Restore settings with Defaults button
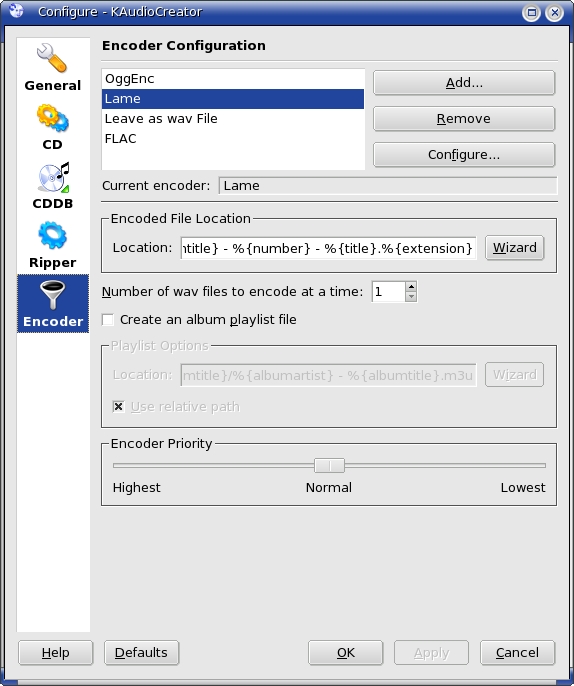Viewport: 574px width, 686px height. tap(141, 653)
